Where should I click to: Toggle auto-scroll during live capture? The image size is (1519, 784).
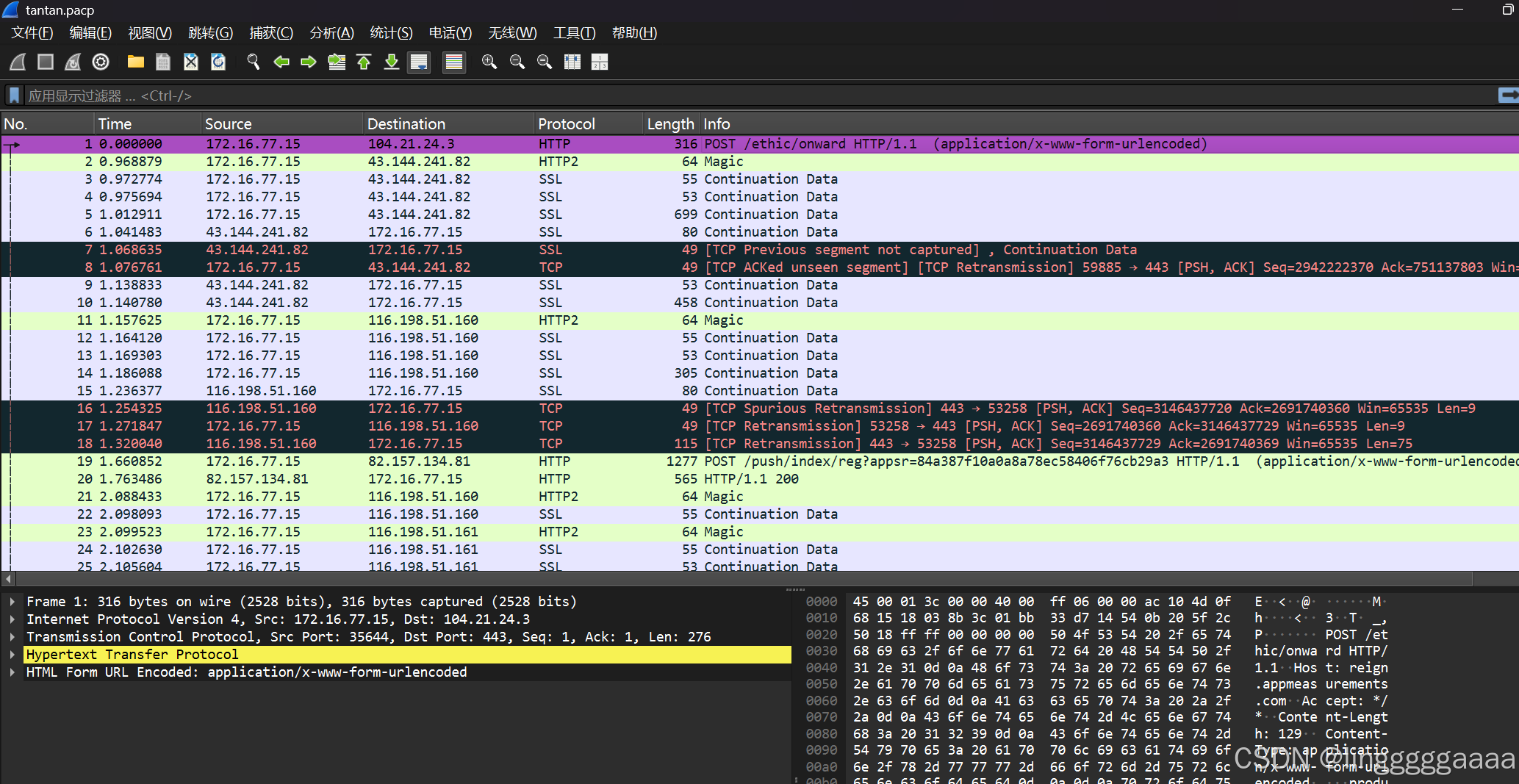(419, 62)
